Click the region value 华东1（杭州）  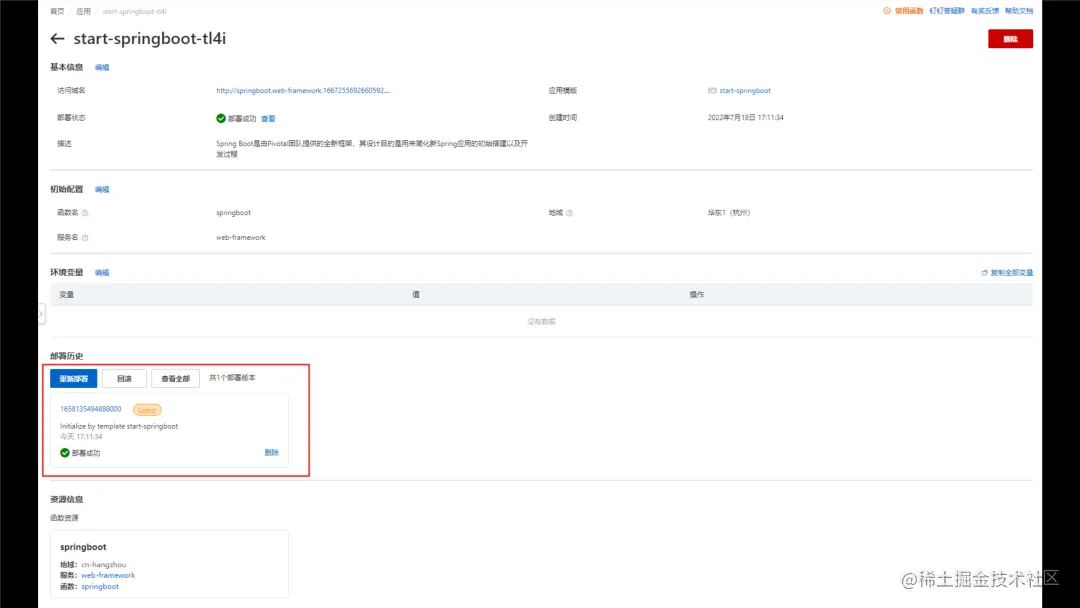tap(729, 213)
